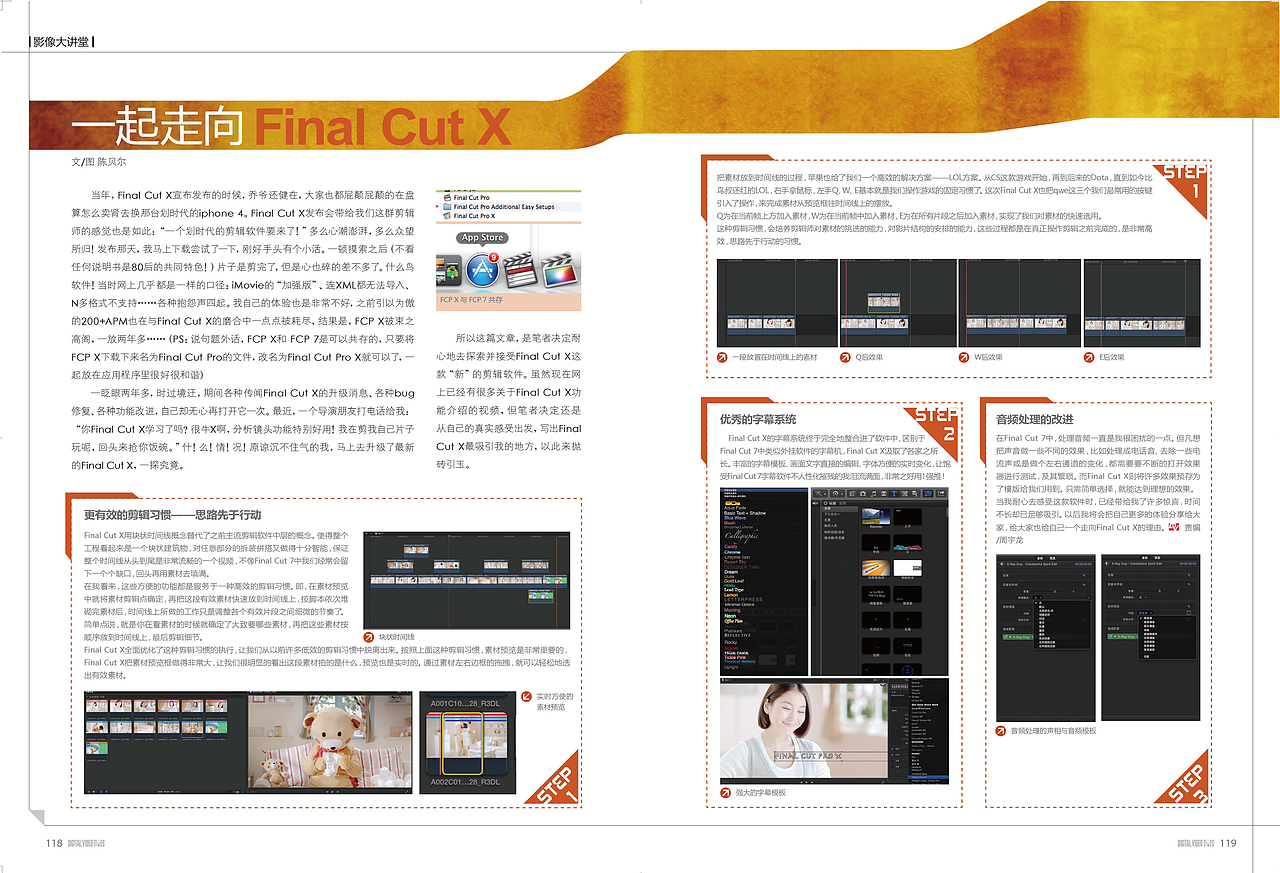Image resolution: width=1280 pixels, height=873 pixels.
Task: Open the Themes browser icon
Action: click(x=915, y=494)
